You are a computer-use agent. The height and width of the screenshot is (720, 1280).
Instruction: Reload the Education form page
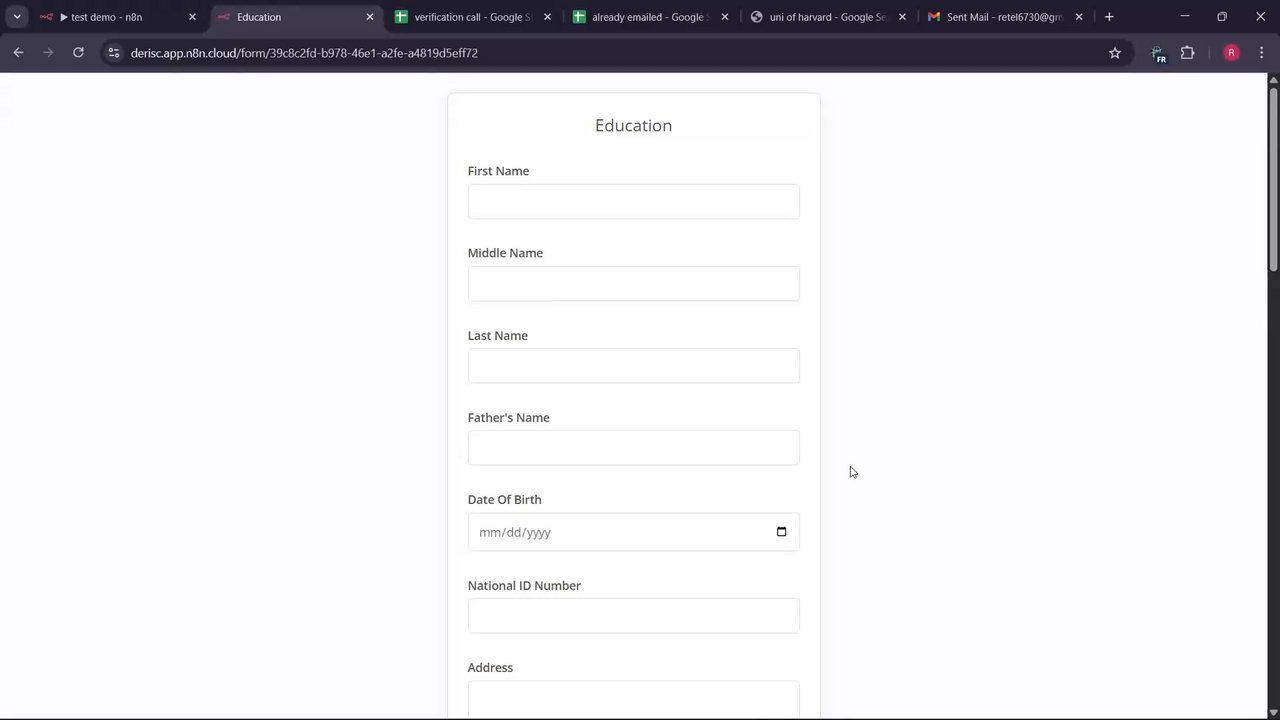(x=78, y=53)
